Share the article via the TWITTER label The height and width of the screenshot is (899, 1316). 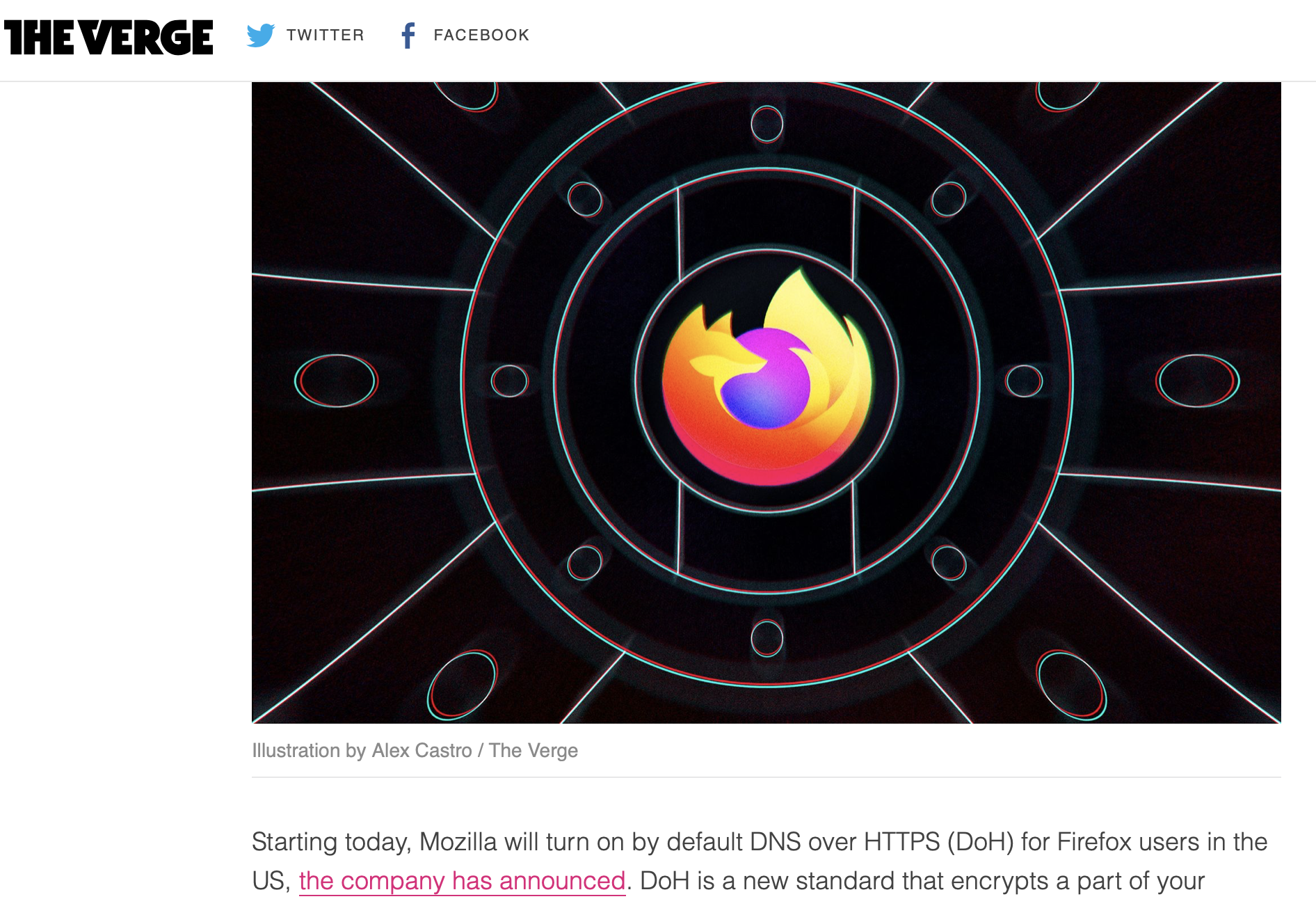point(325,35)
